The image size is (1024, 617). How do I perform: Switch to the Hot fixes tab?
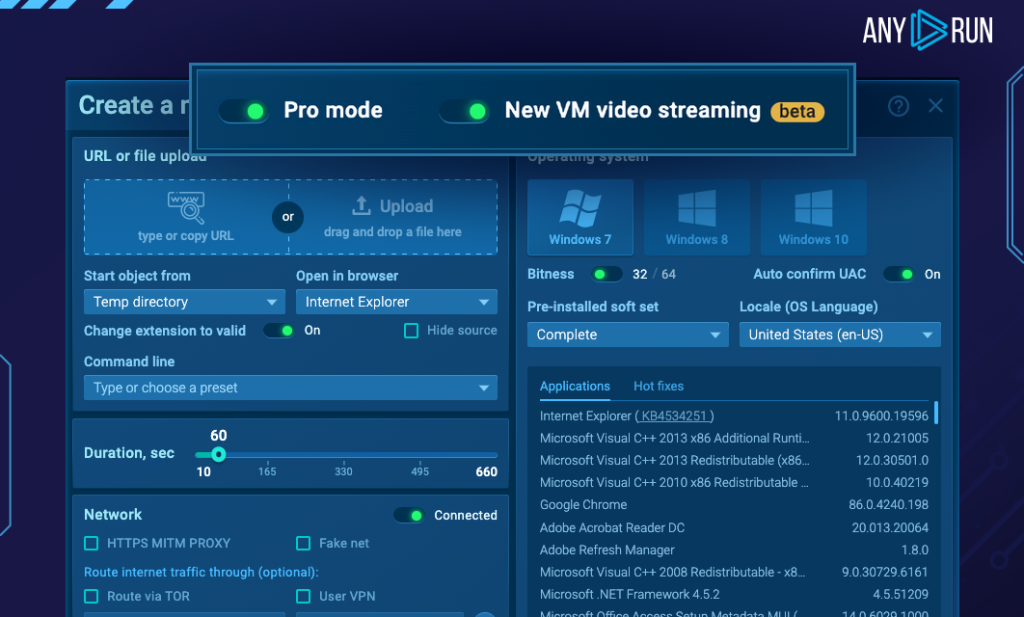tap(658, 386)
